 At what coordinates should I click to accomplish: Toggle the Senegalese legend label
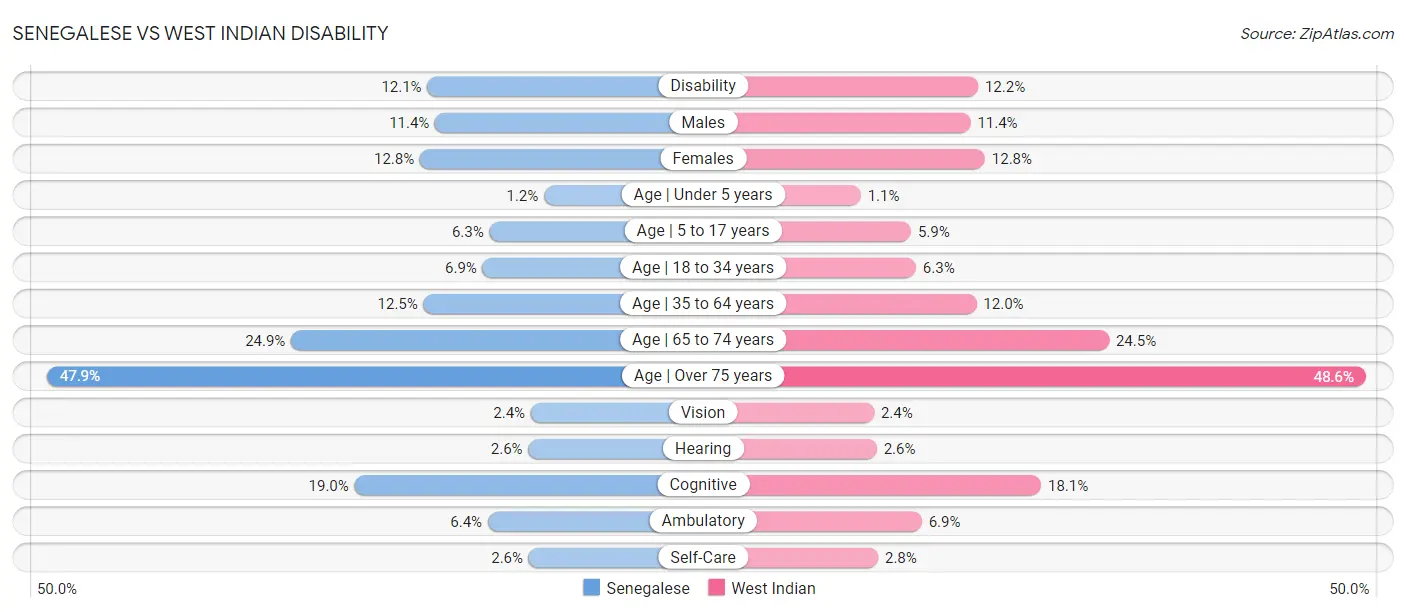pyautogui.click(x=648, y=588)
